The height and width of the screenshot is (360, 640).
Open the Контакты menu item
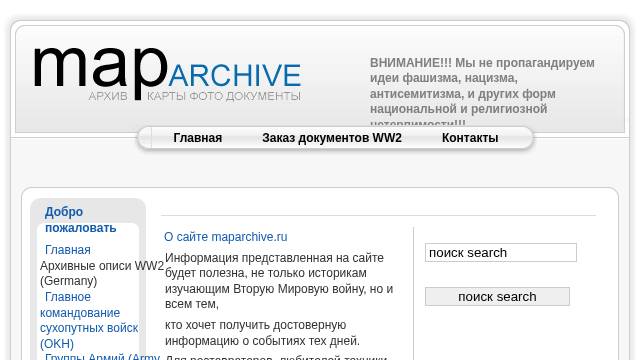pyautogui.click(x=470, y=138)
